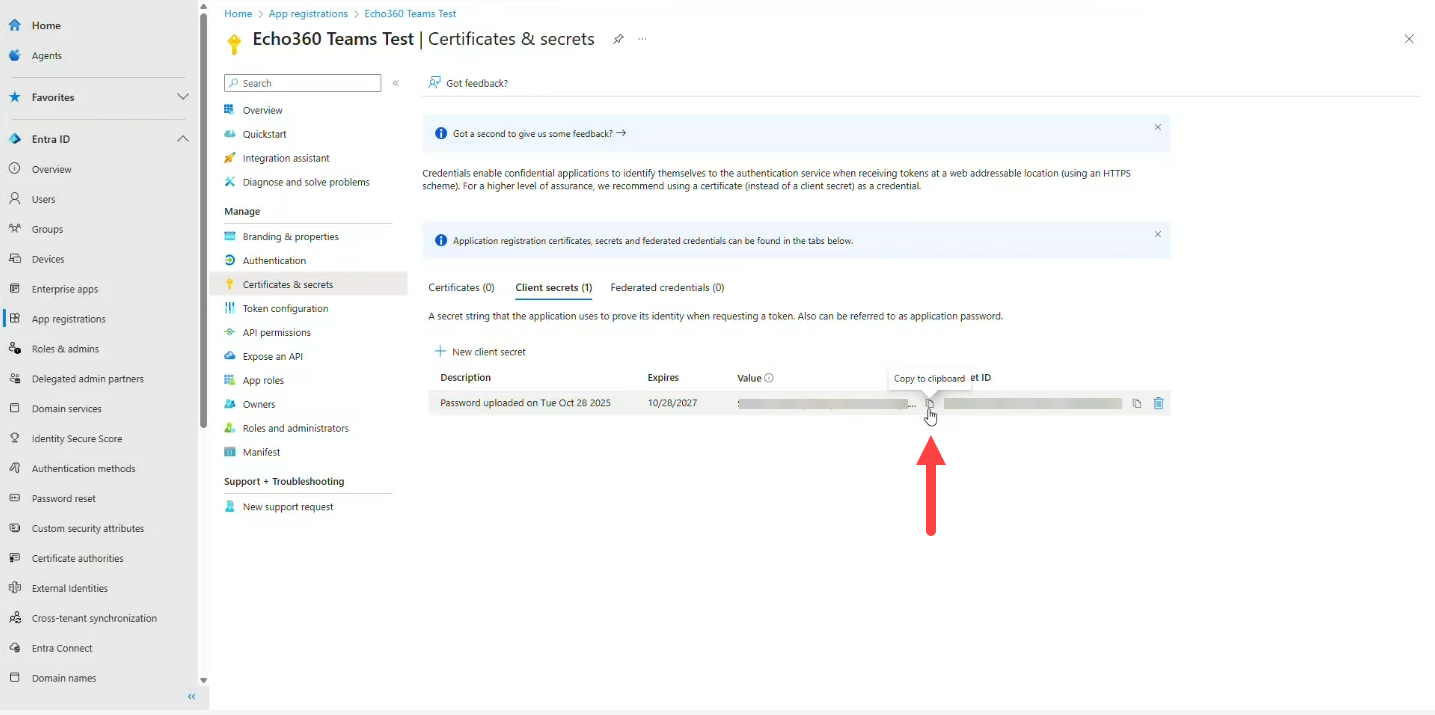Copy the client secret Value to clipboard
Screen dimensions: 1435x715
coord(930,403)
